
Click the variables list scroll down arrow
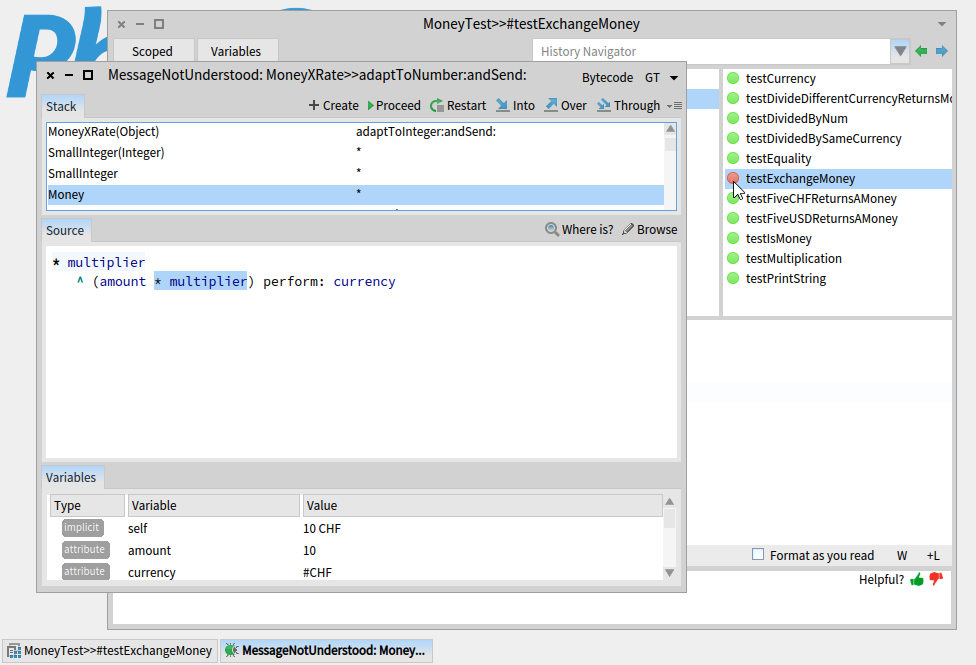point(670,572)
